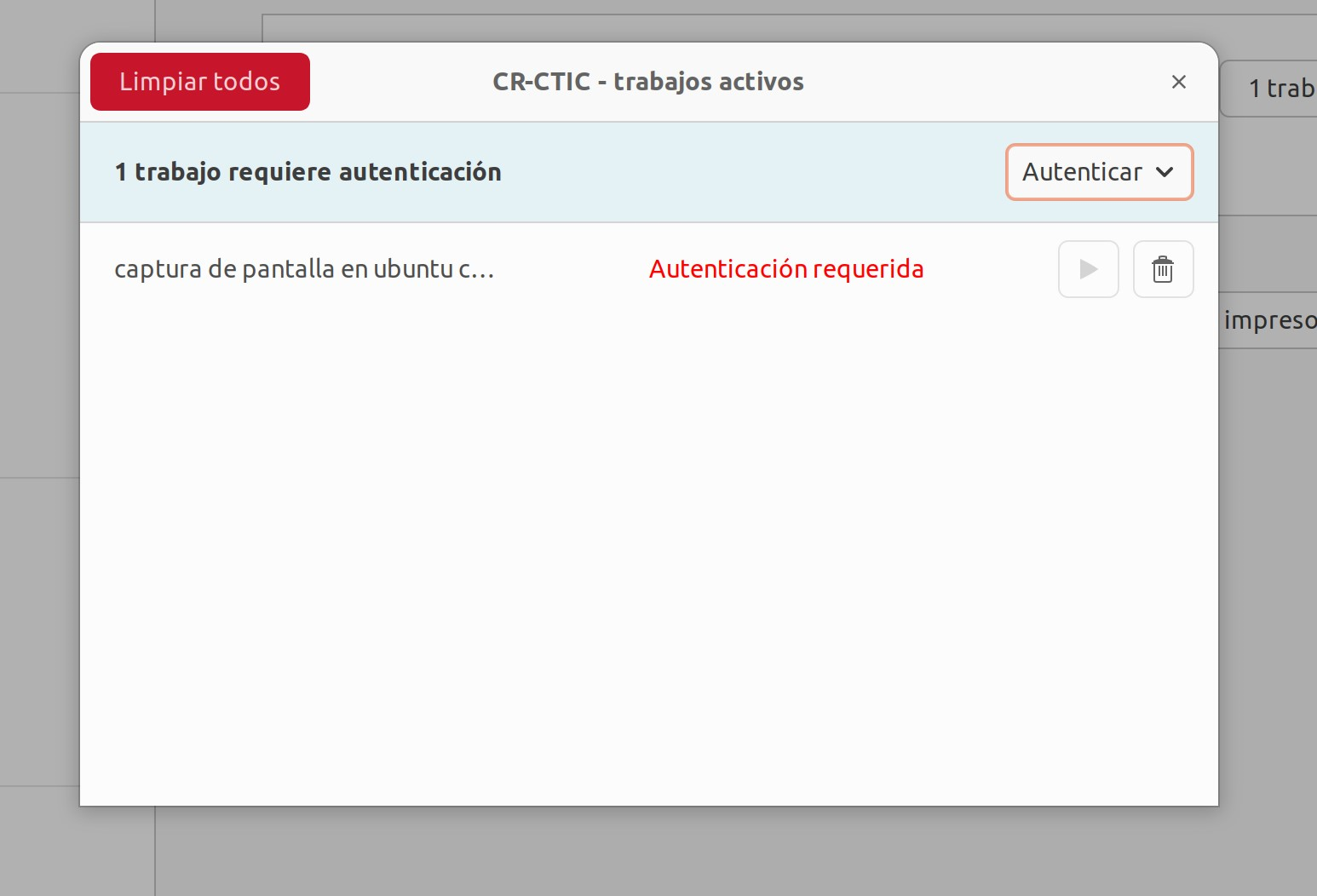Click the Autenticación requerida status text
The image size is (1317, 896).
click(786, 269)
